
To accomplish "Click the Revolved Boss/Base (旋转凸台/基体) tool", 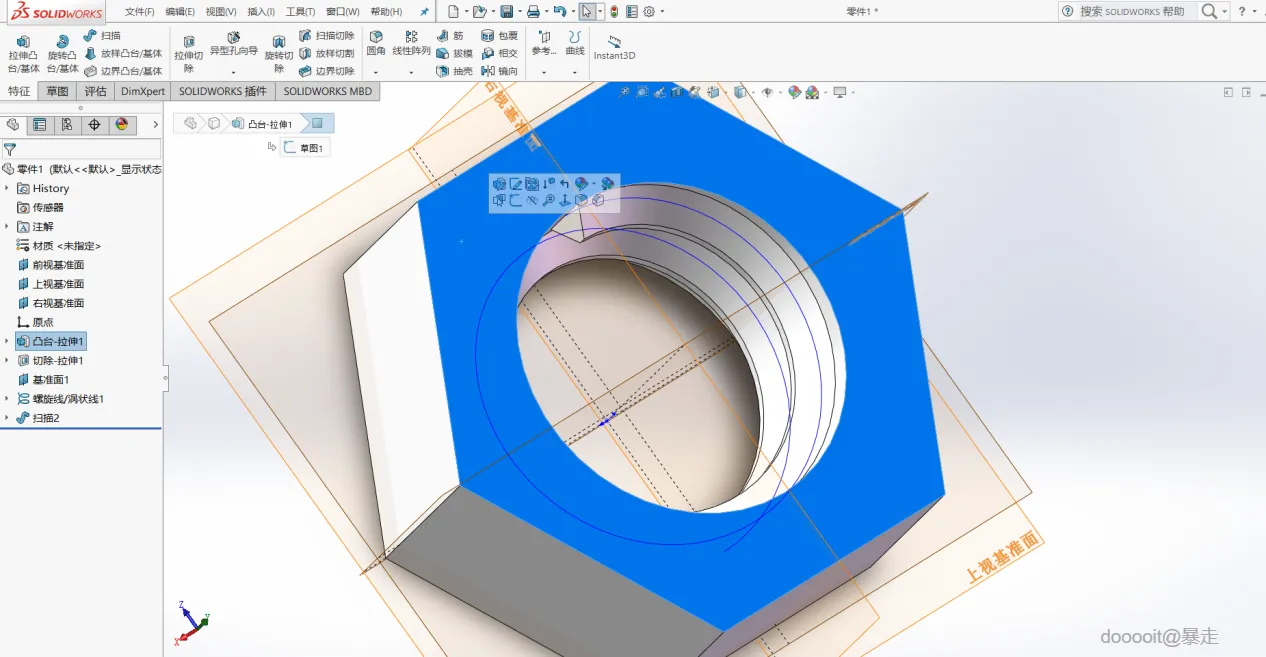I will tap(62, 54).
